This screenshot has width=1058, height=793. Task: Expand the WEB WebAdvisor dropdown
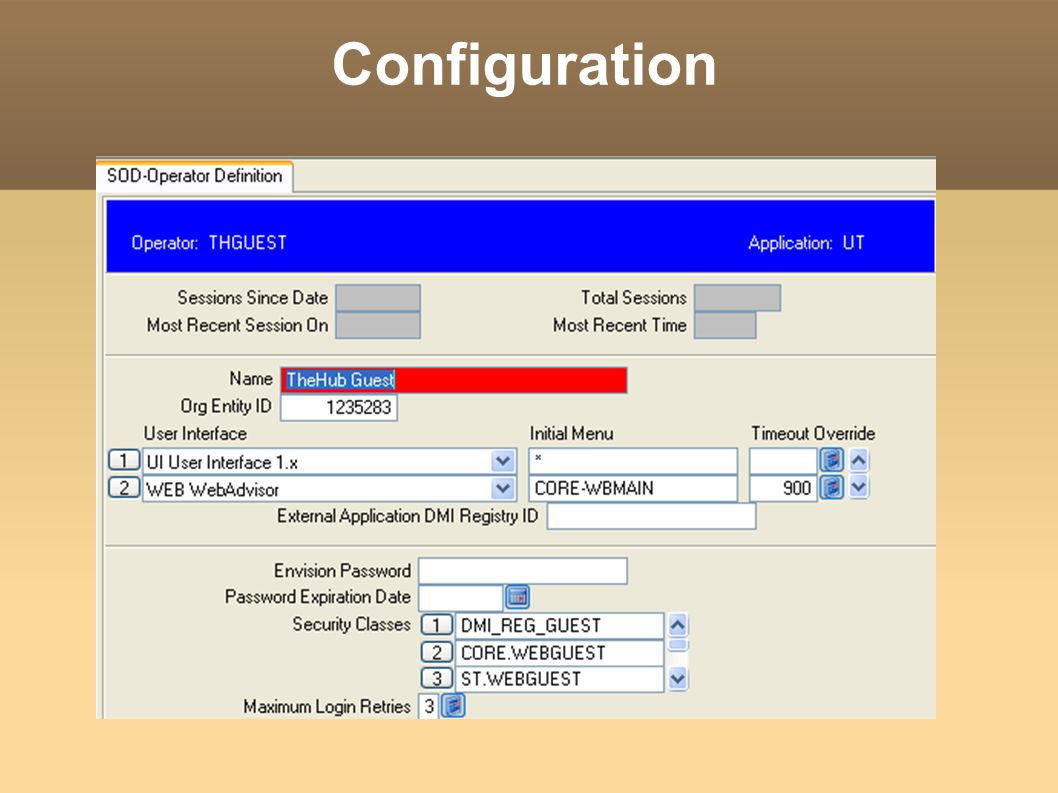503,488
